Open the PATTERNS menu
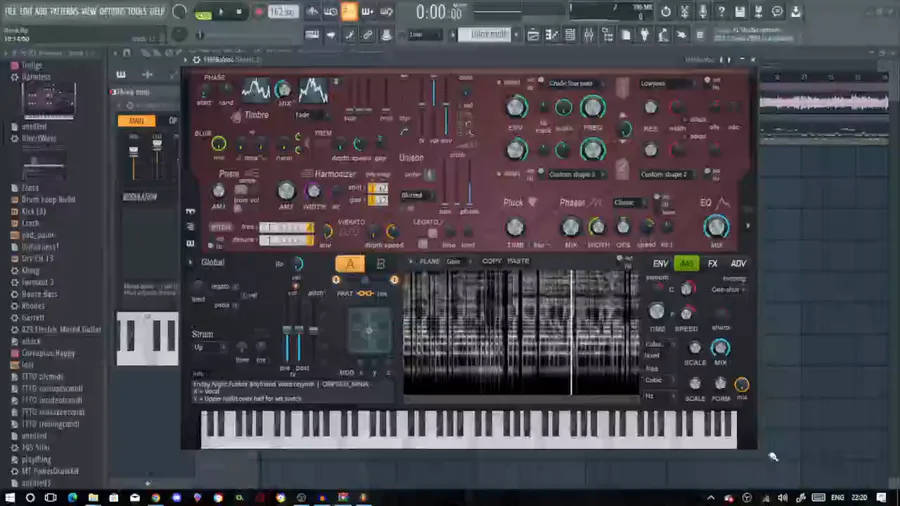This screenshot has width=900, height=506. pos(64,11)
